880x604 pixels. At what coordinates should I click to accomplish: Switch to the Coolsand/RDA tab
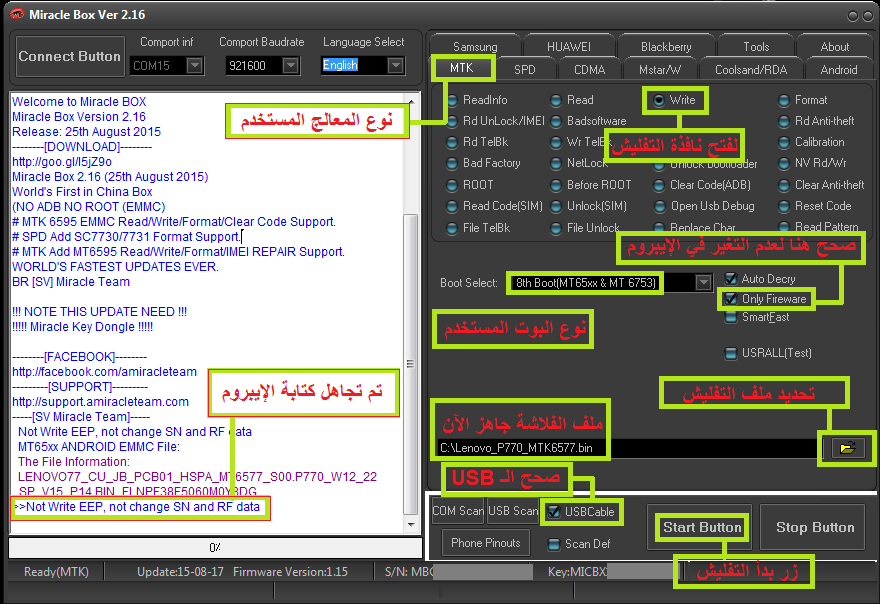[751, 70]
